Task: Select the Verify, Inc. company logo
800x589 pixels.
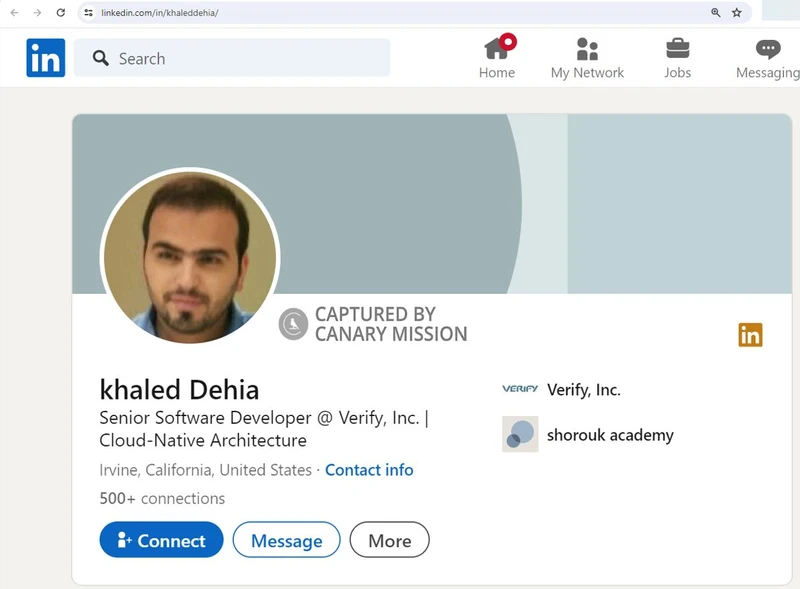Action: click(519, 389)
